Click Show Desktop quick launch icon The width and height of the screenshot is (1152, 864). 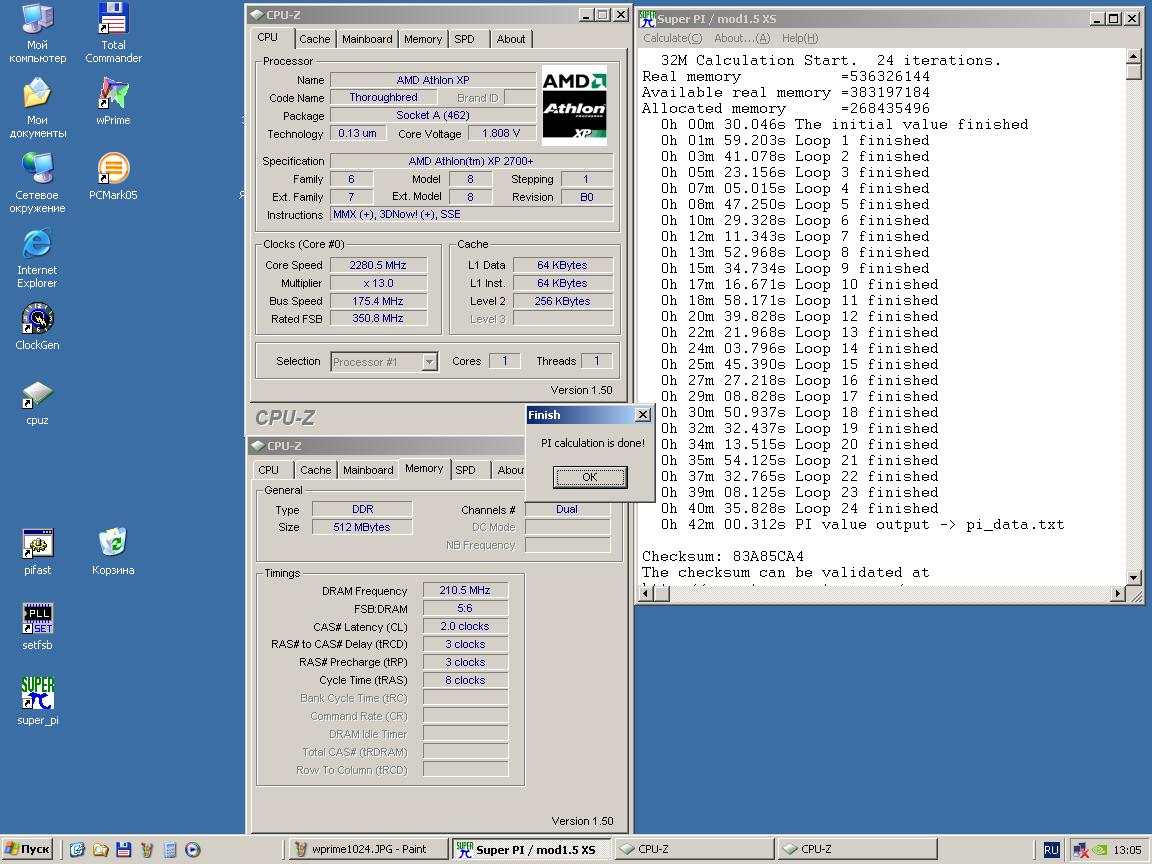click(x=77, y=849)
